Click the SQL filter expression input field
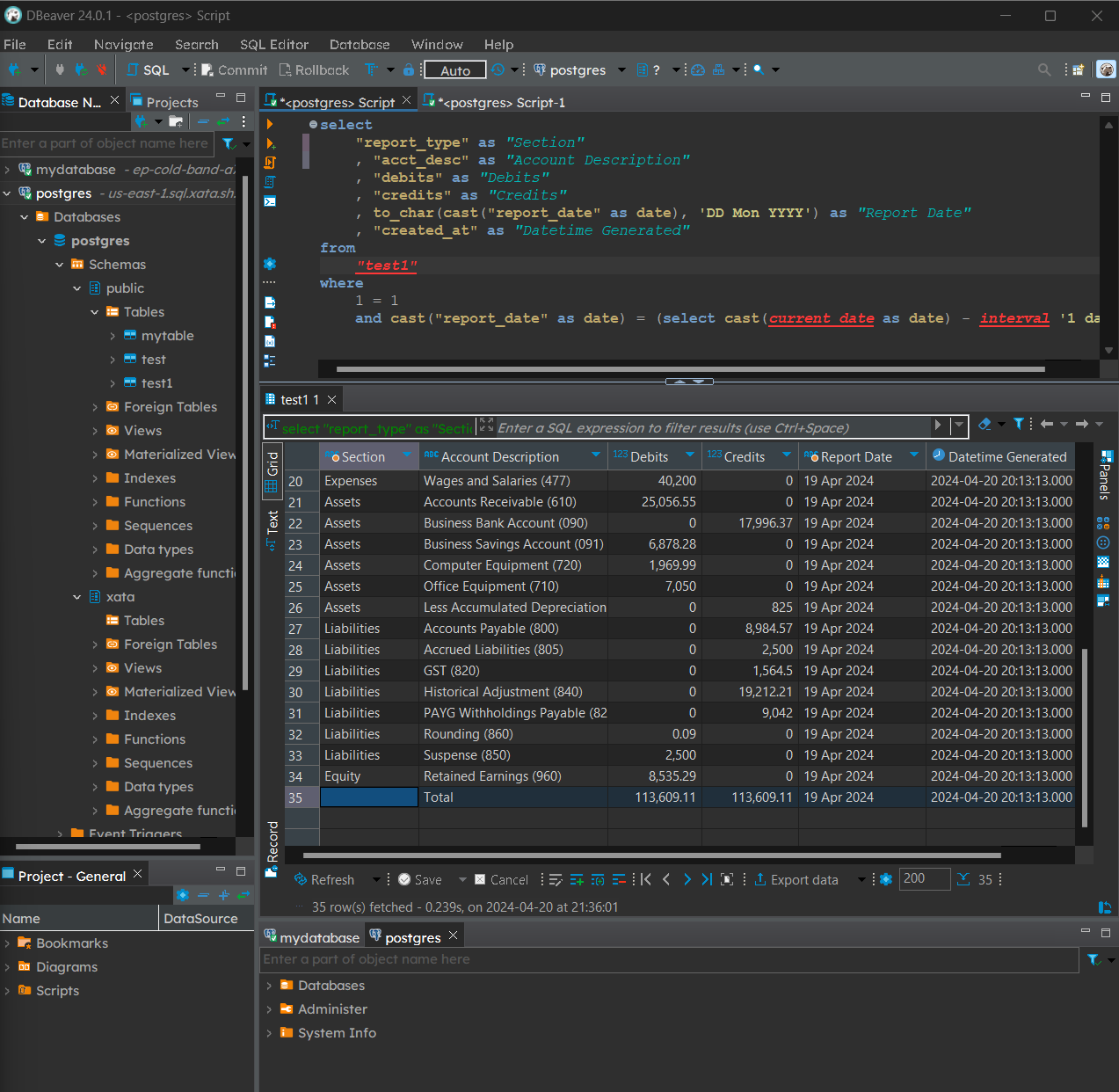 [712, 428]
